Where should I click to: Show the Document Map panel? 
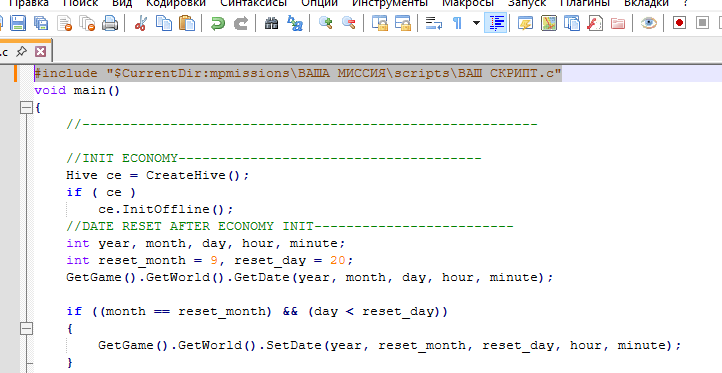(549, 23)
